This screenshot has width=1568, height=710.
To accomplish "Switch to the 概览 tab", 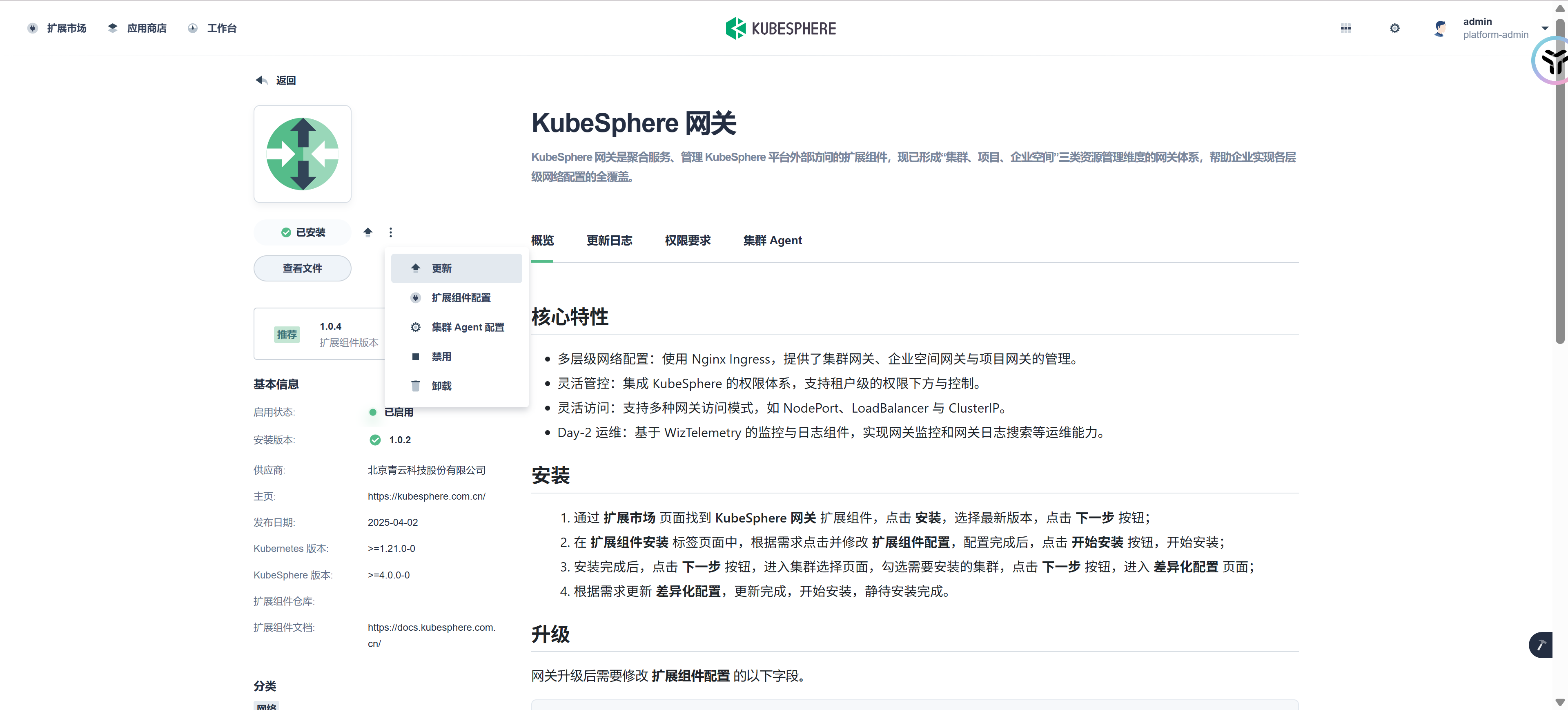I will pyautogui.click(x=542, y=241).
